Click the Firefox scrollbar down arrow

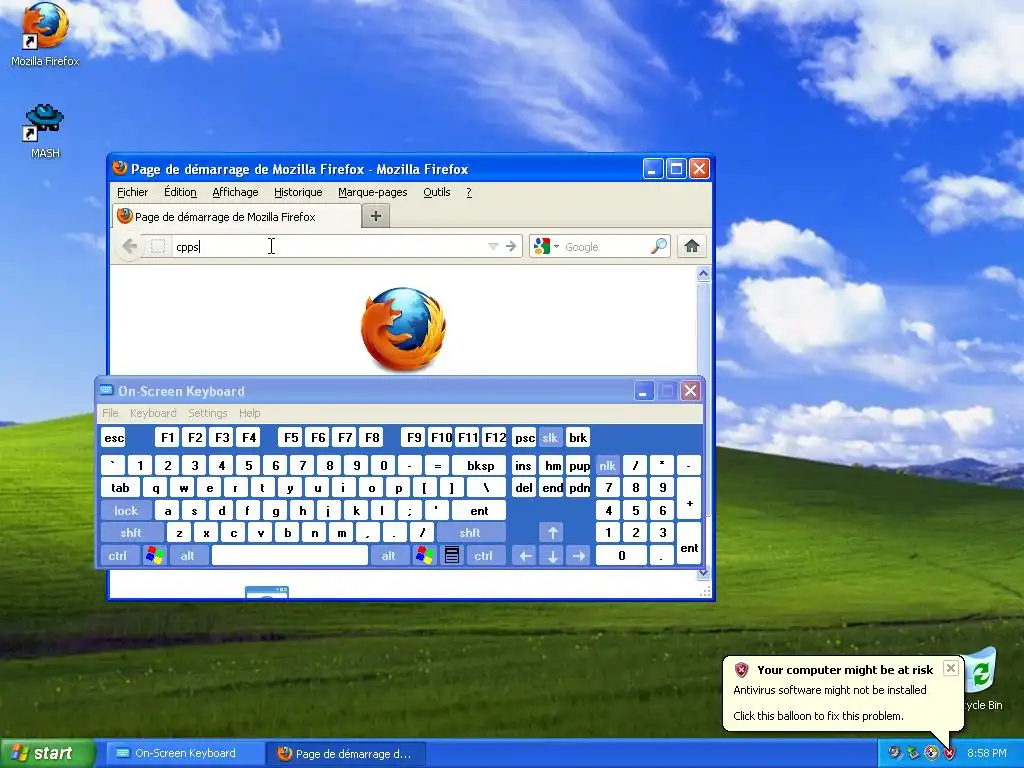[703, 573]
